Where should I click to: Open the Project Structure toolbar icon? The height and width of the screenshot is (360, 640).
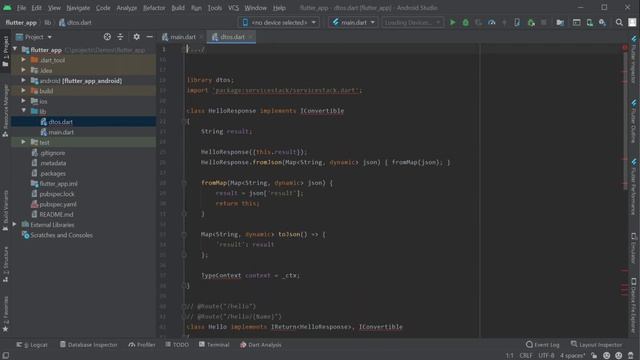tap(560, 22)
